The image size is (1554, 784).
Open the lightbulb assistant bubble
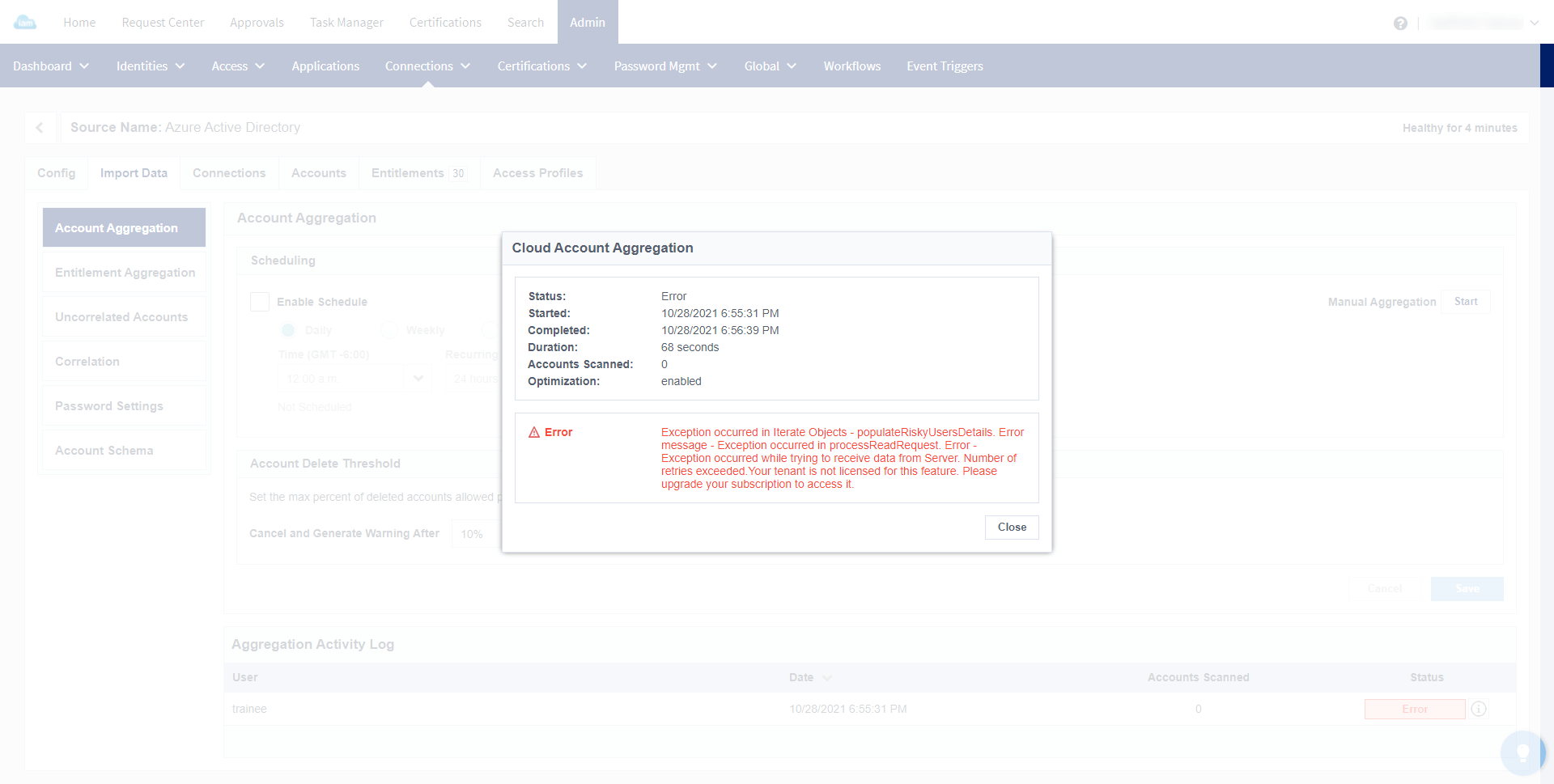pyautogui.click(x=1522, y=752)
